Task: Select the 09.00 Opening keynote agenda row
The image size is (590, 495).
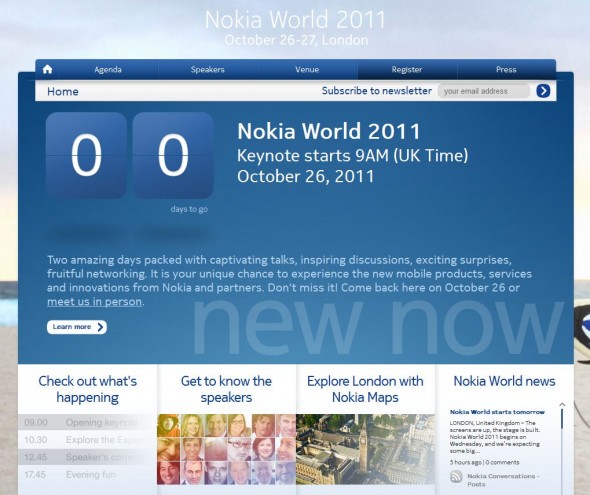Action: click(87, 423)
